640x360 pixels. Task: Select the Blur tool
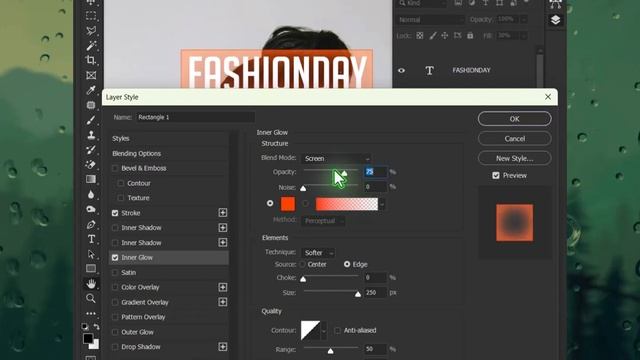(91, 194)
